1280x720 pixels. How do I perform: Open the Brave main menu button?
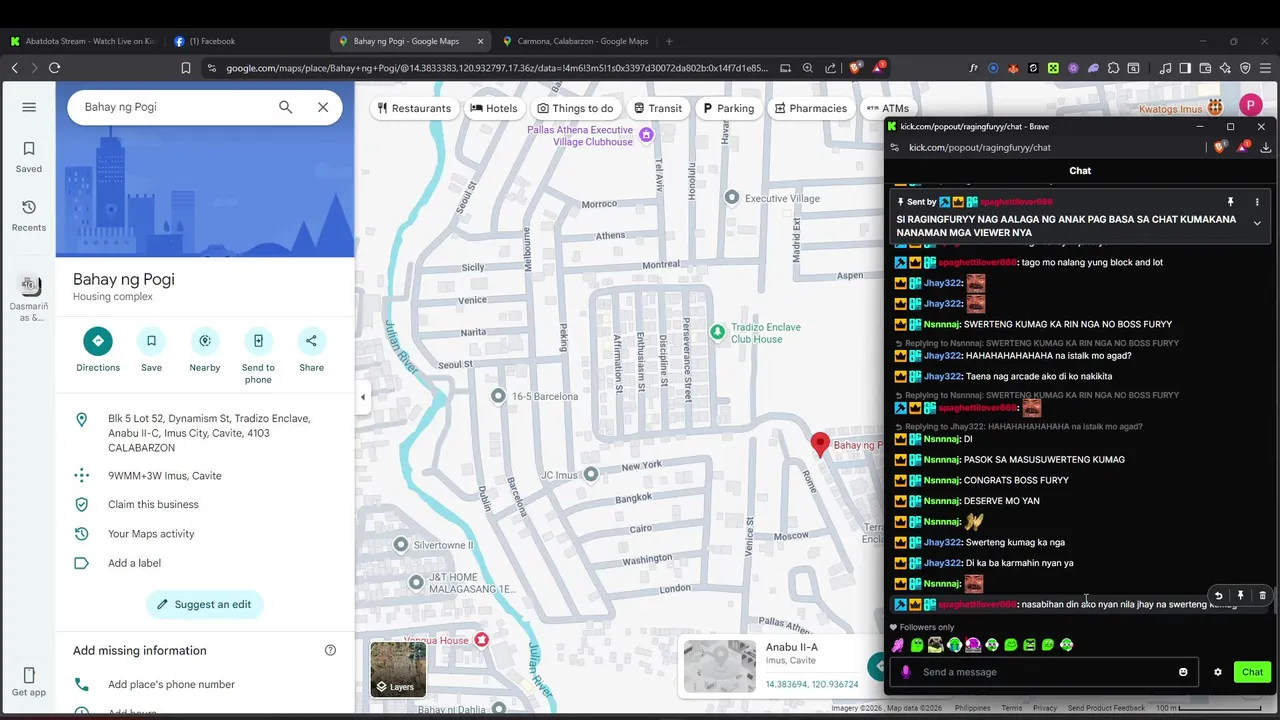click(1265, 68)
